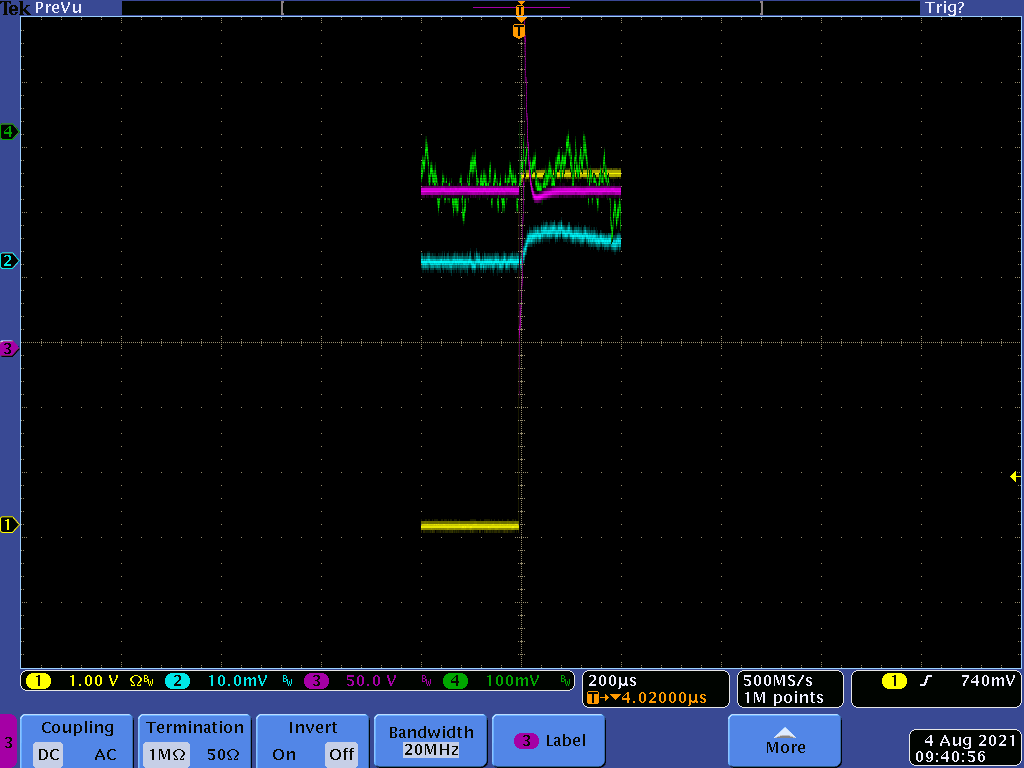The width and height of the screenshot is (1024, 768).
Task: Click the date and time display
Action: pyautogui.click(x=963, y=748)
